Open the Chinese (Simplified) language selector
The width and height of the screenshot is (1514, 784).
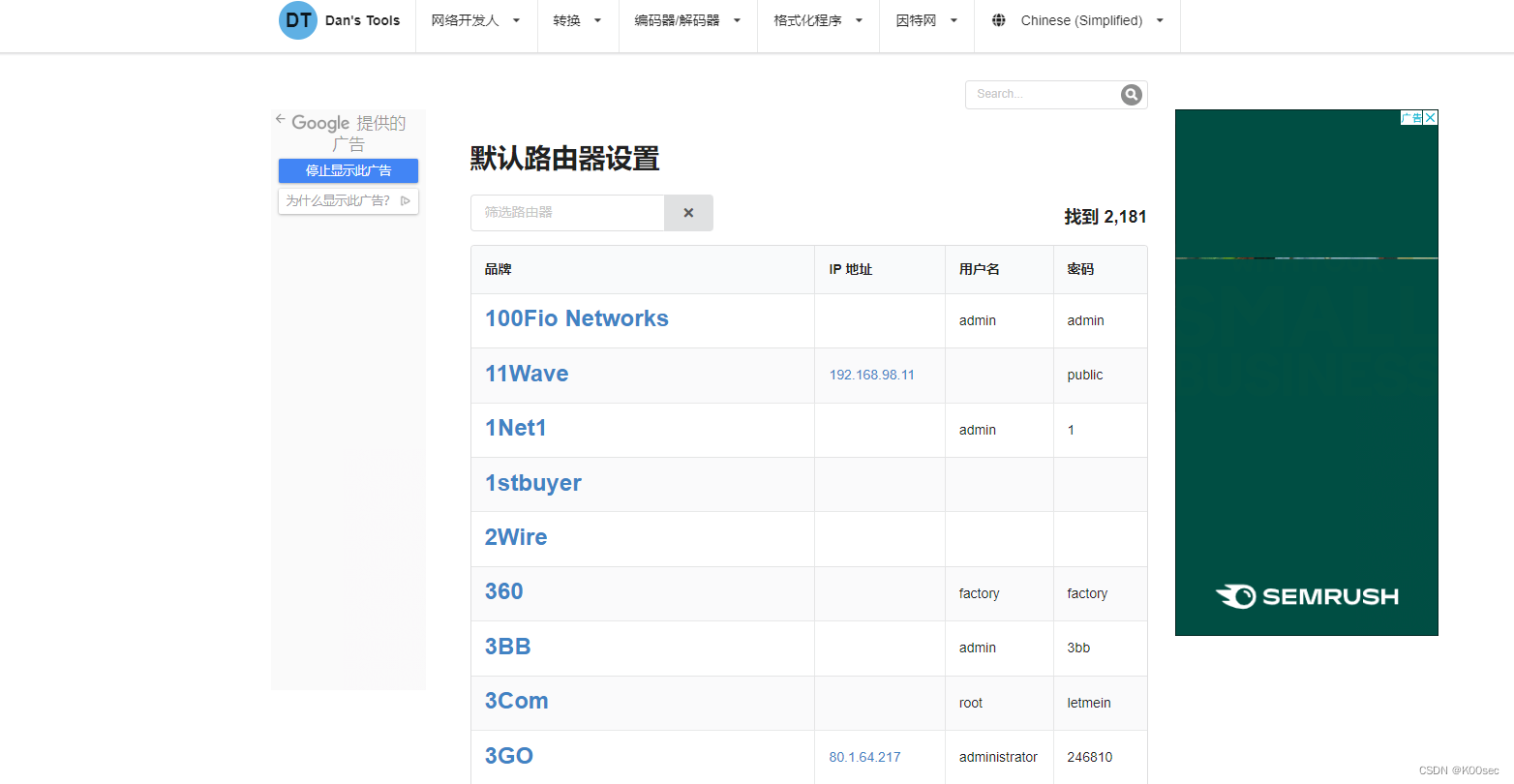[x=1077, y=20]
